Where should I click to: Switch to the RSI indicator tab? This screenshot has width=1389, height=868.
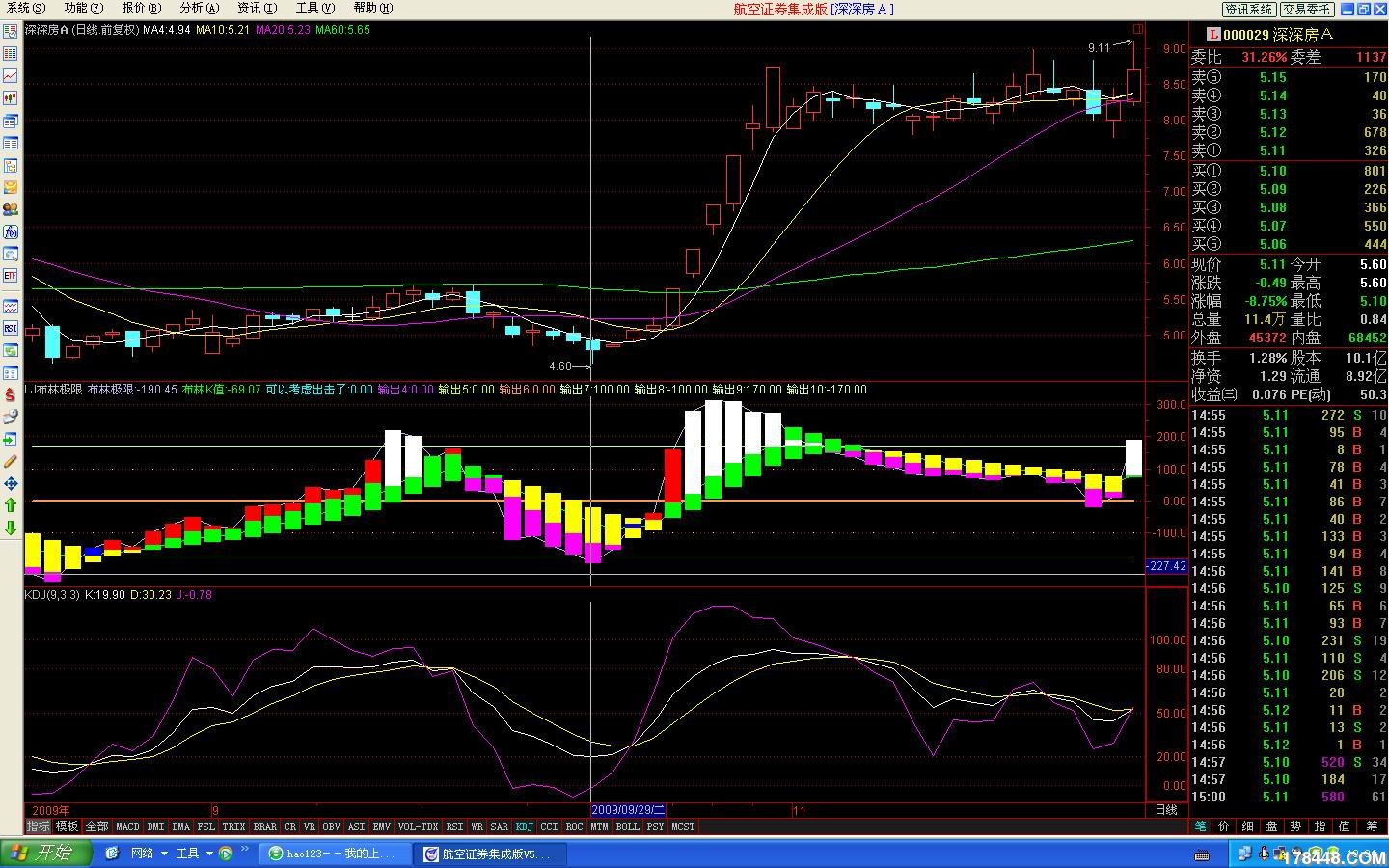454,827
